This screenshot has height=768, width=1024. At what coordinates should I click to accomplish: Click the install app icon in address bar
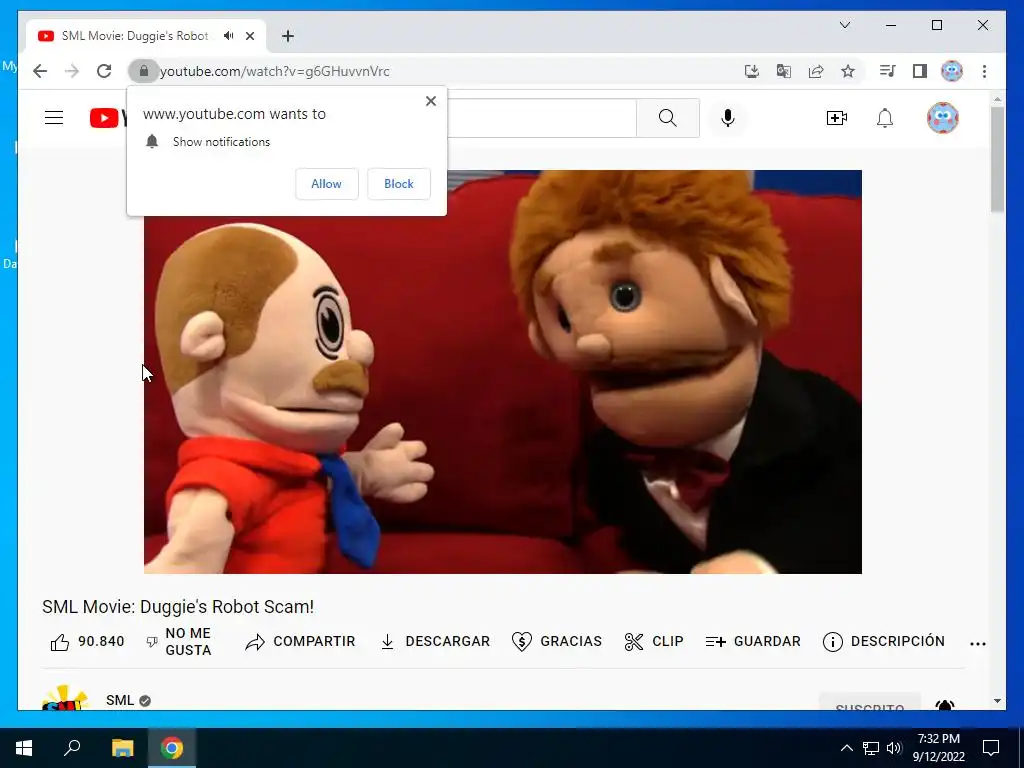click(752, 71)
